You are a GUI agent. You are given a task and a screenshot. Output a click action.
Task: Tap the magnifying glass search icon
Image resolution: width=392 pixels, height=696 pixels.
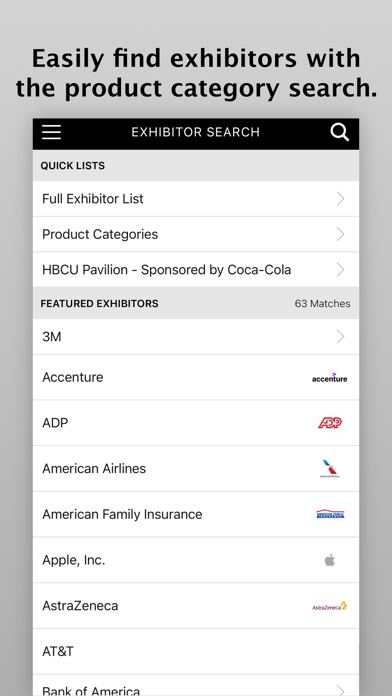pos(340,132)
